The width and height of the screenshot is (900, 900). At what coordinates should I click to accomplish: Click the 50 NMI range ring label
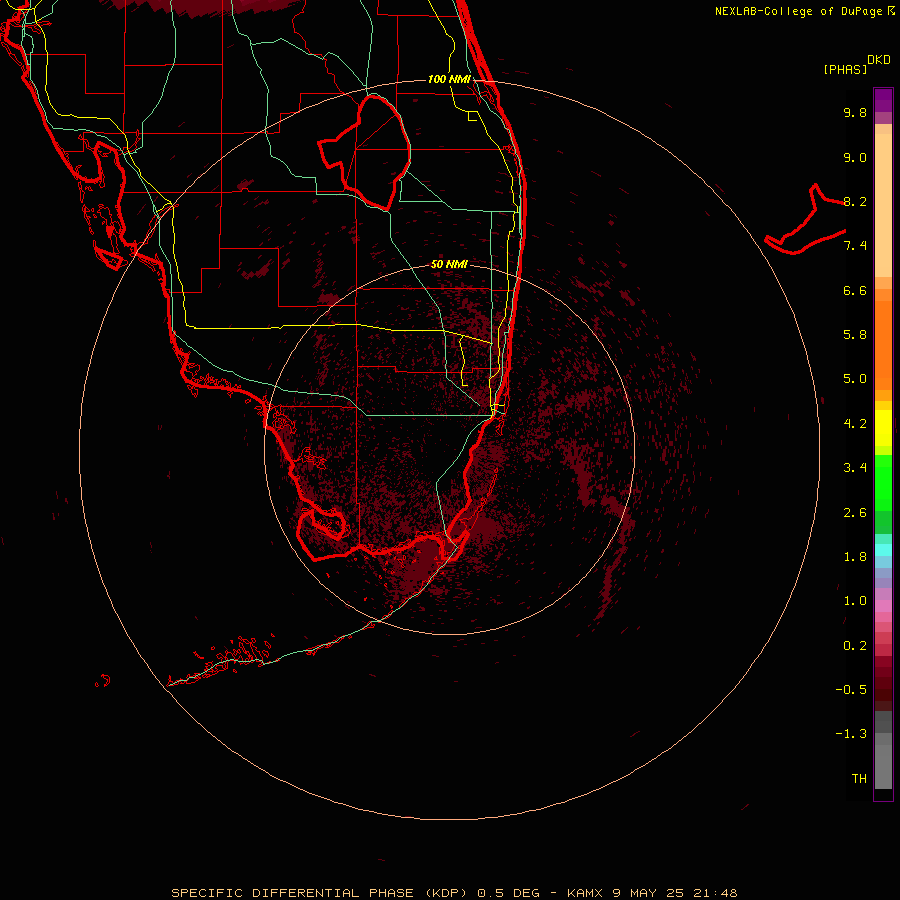tap(449, 264)
